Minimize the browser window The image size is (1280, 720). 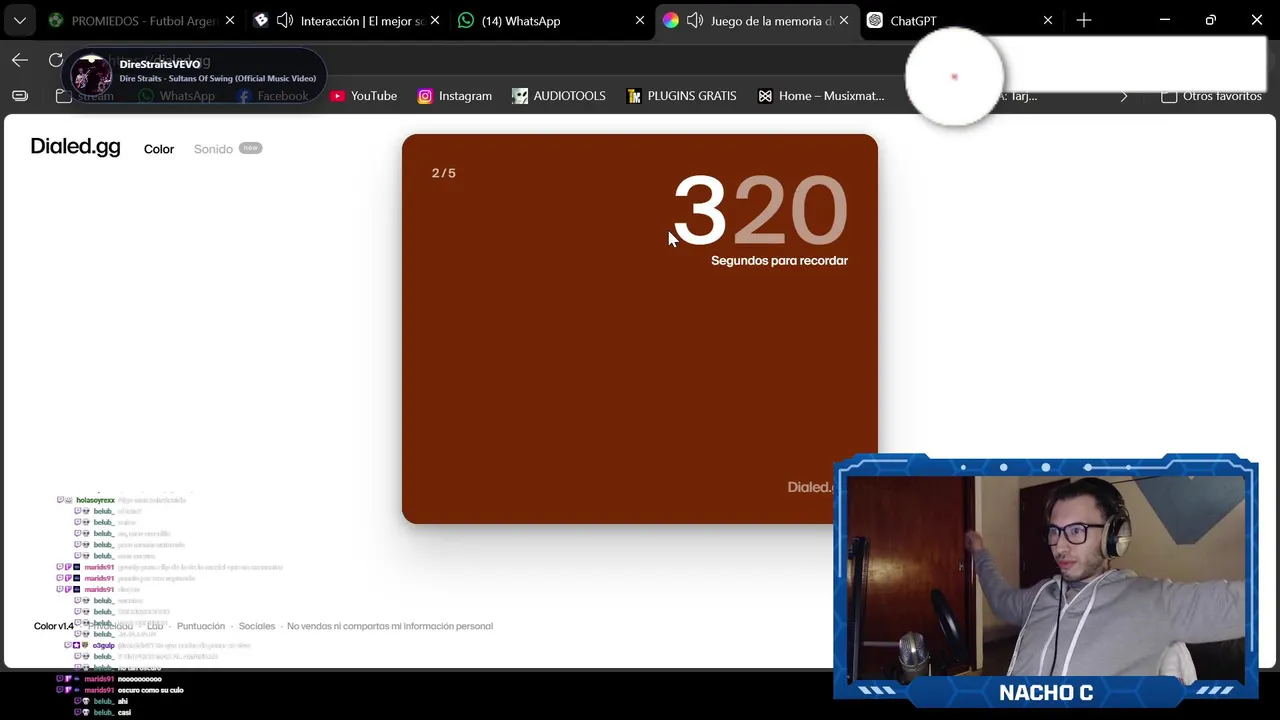1165,20
